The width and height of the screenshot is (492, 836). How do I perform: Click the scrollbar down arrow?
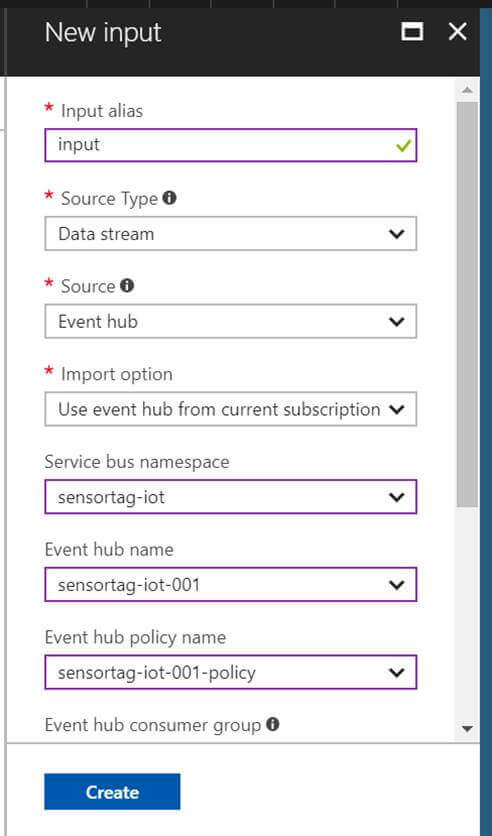(x=467, y=729)
